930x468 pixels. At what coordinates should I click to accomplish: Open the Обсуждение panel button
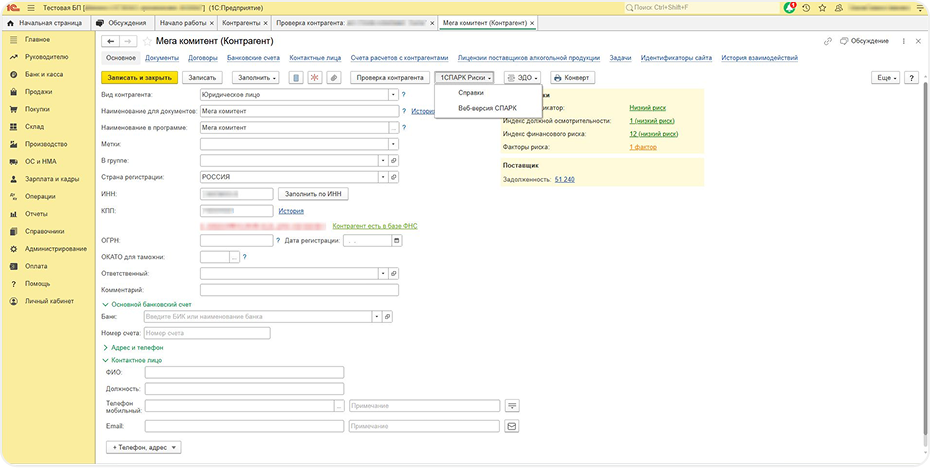[x=864, y=41]
